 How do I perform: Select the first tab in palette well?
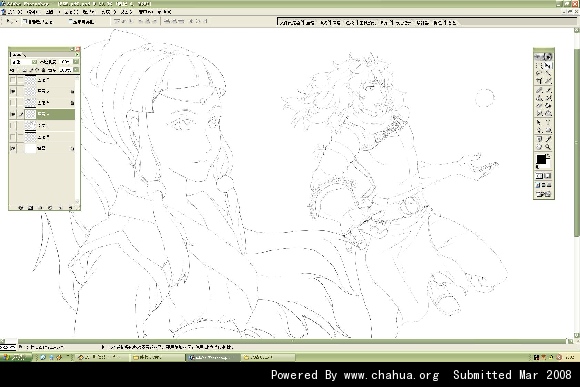coord(297,23)
